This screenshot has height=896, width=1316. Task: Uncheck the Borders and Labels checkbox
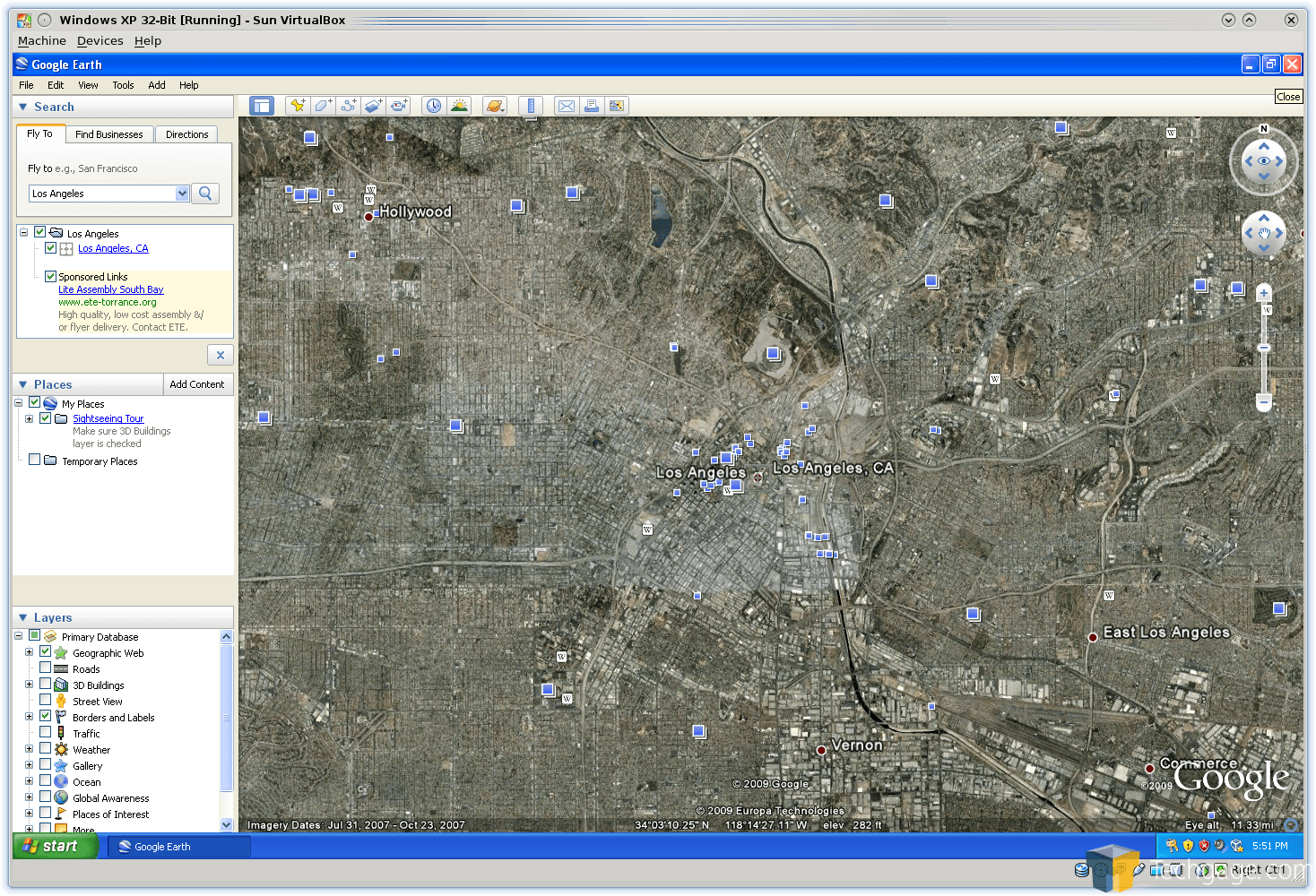45,716
